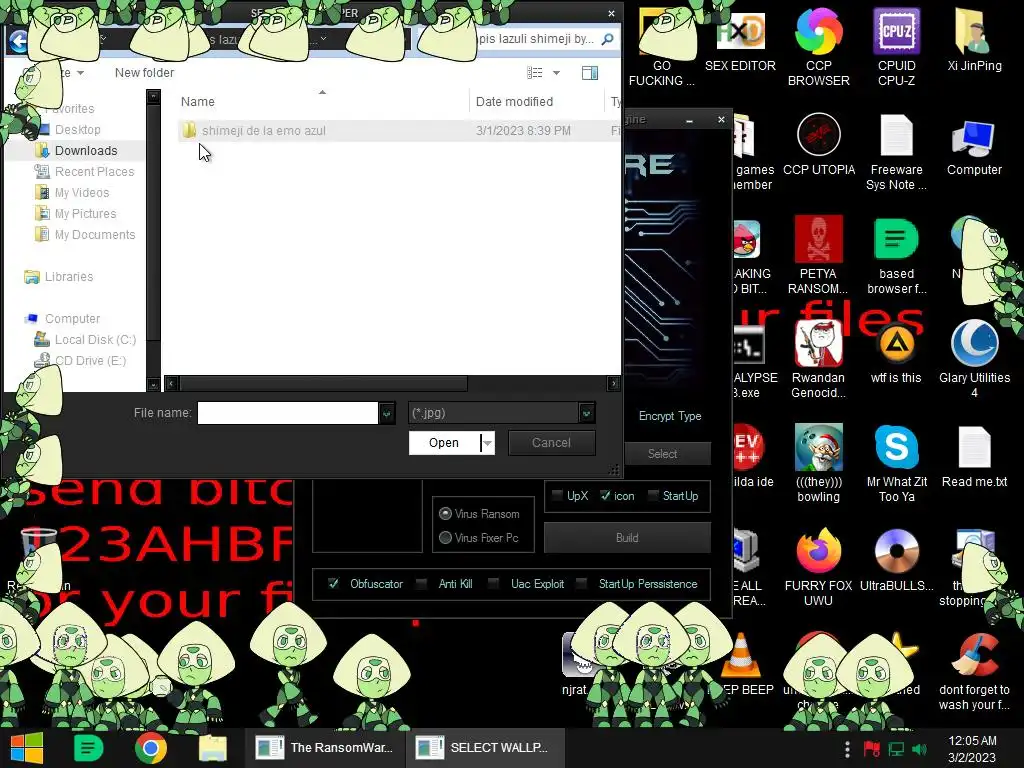Toggle the preview pane icon in file dialog
Image resolution: width=1024 pixels, height=768 pixels.
tap(590, 73)
